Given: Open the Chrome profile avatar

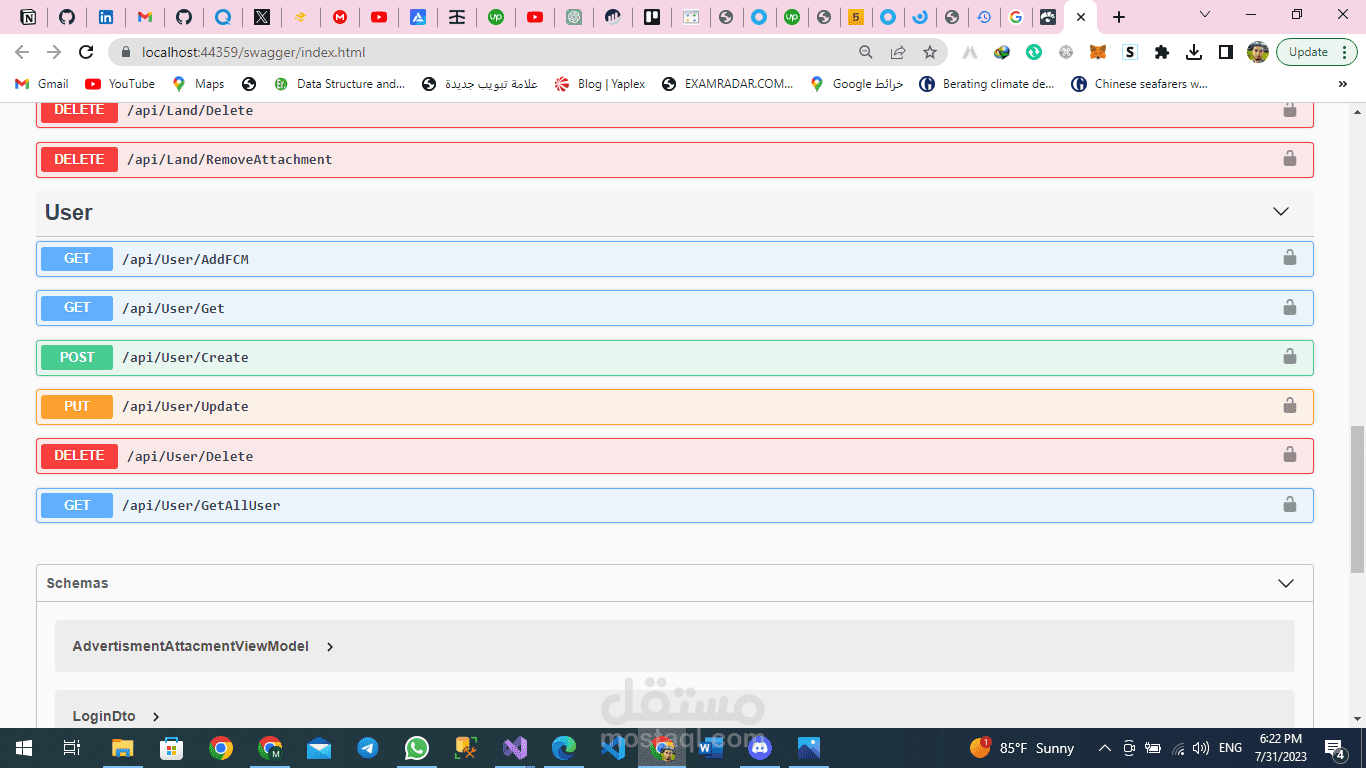Looking at the screenshot, I should coord(1258,52).
